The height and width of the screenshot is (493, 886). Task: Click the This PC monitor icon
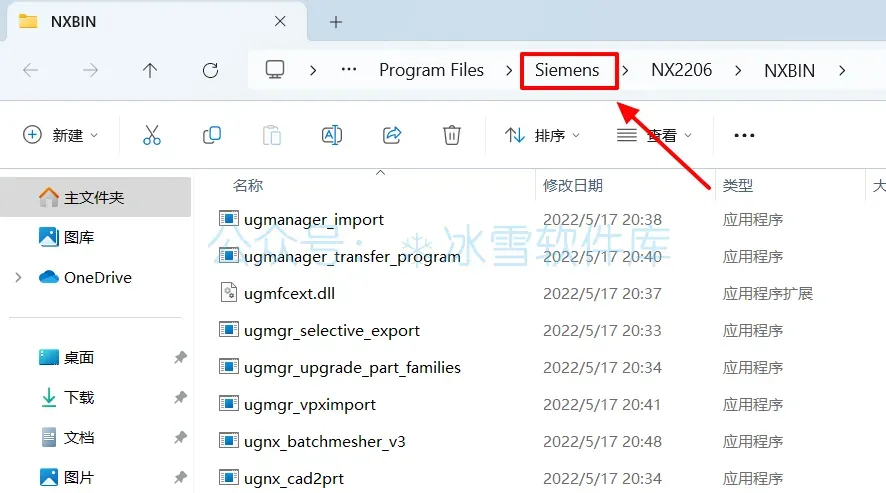275,70
